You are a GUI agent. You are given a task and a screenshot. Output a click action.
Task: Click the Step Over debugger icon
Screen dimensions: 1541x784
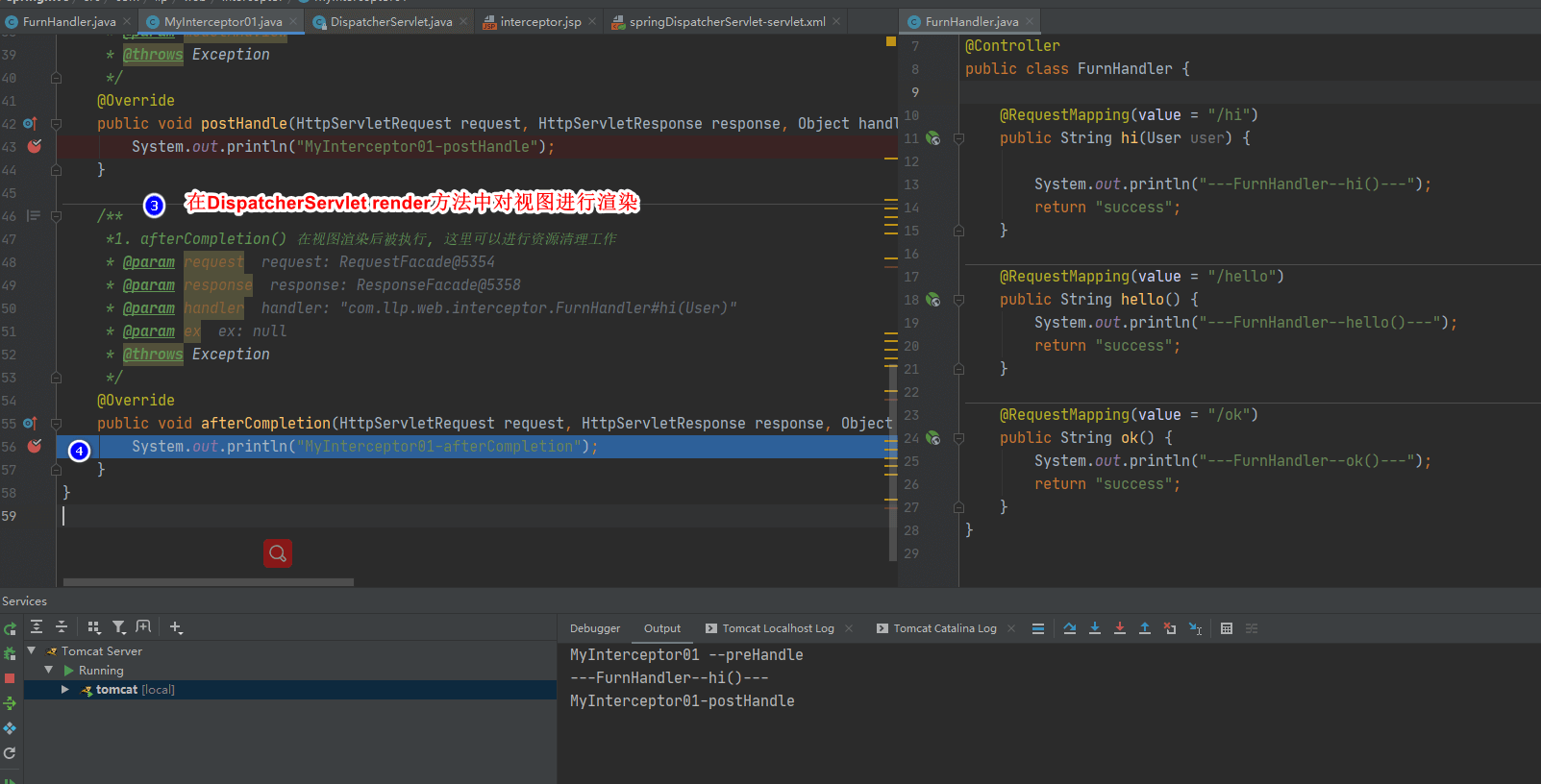coord(1070,628)
